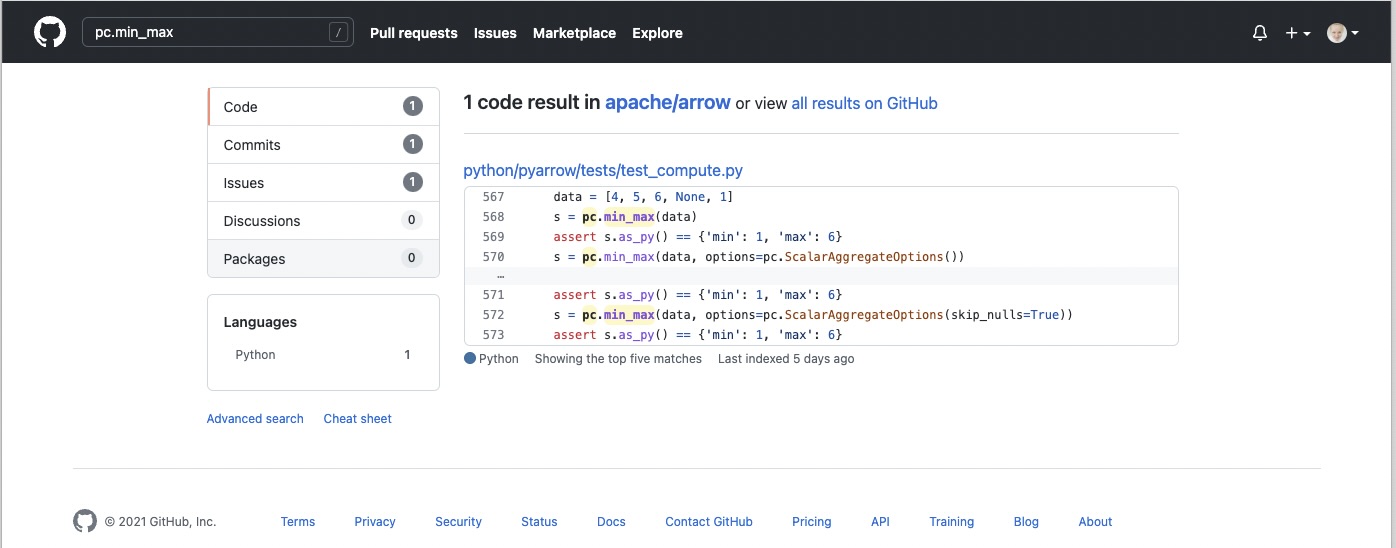Open the plus create-new dropdown
This screenshot has height=548, width=1396.
tap(1298, 33)
